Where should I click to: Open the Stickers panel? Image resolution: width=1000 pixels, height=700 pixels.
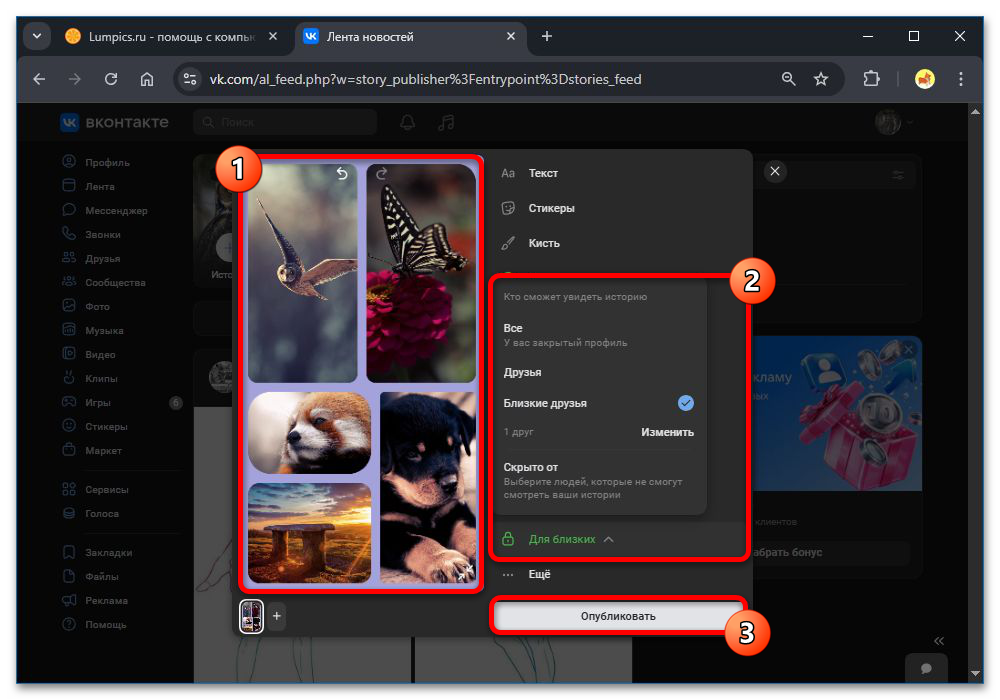tap(551, 208)
